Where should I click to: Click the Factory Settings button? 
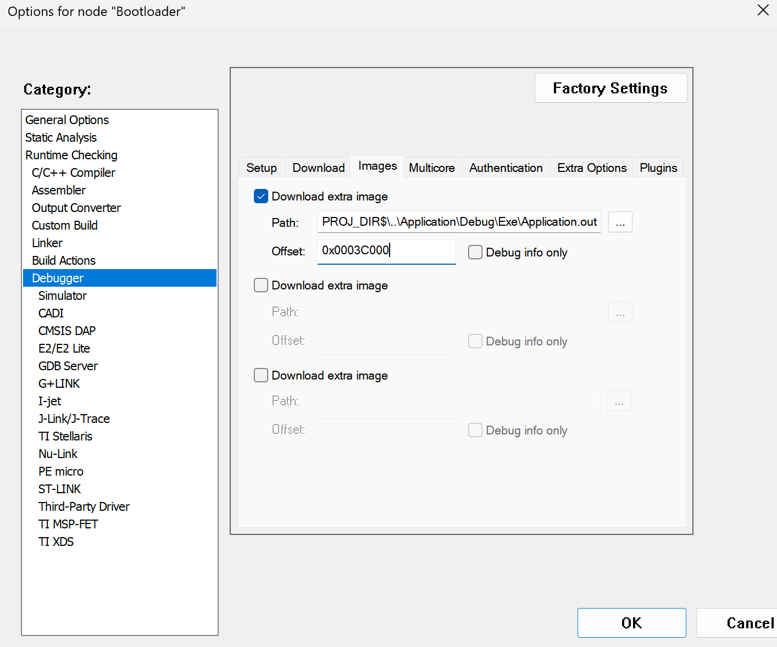coord(610,88)
